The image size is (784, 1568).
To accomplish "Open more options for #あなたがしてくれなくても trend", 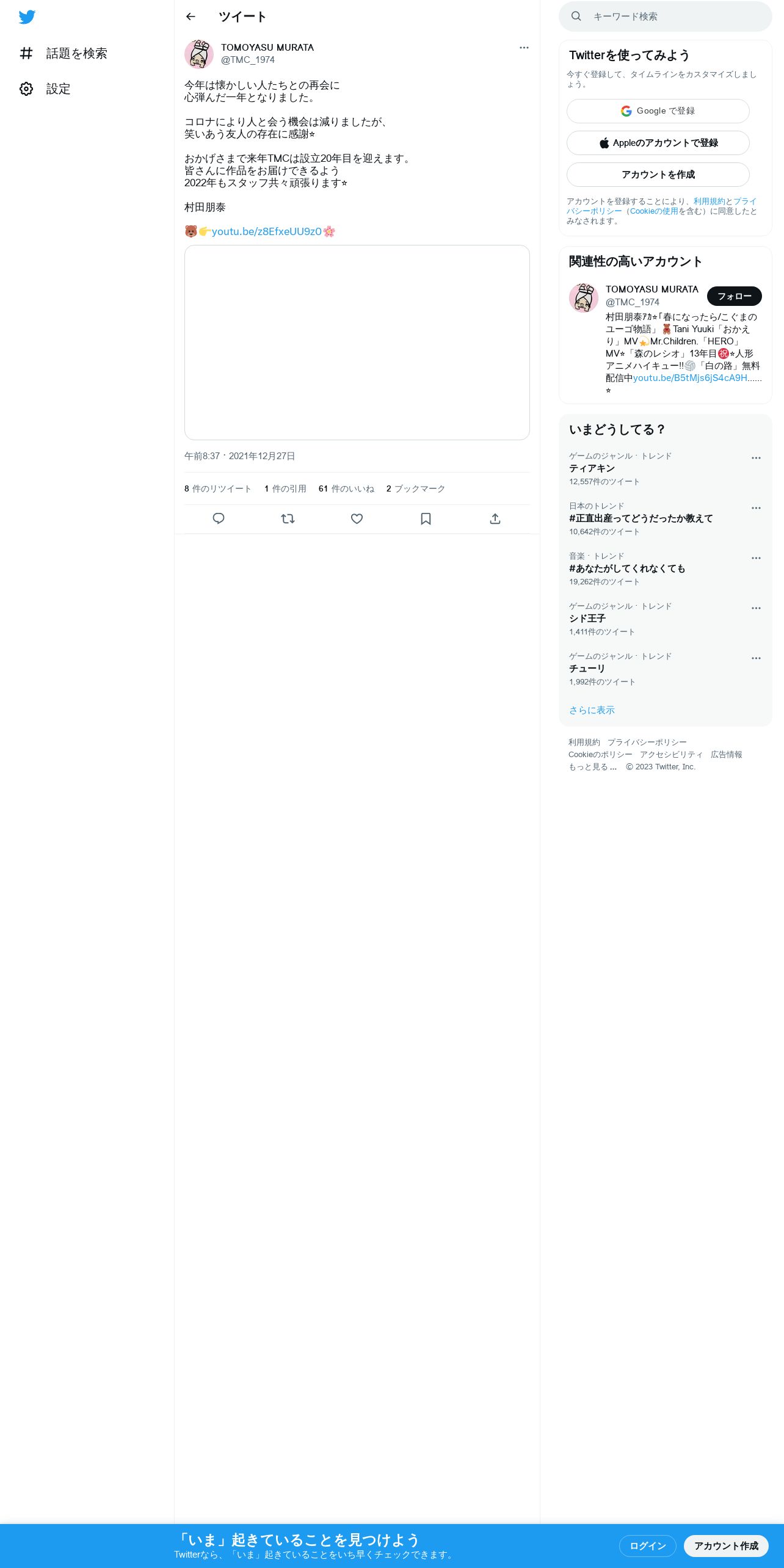I will coord(756,558).
